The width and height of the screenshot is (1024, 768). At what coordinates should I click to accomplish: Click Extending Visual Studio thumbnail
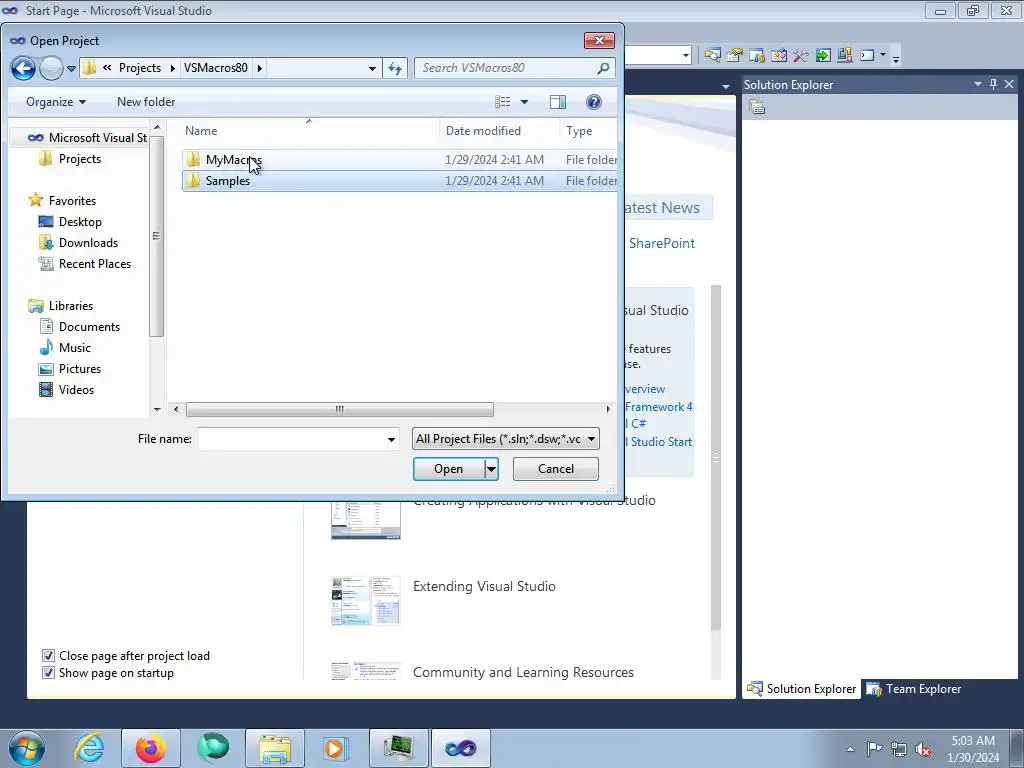click(366, 601)
